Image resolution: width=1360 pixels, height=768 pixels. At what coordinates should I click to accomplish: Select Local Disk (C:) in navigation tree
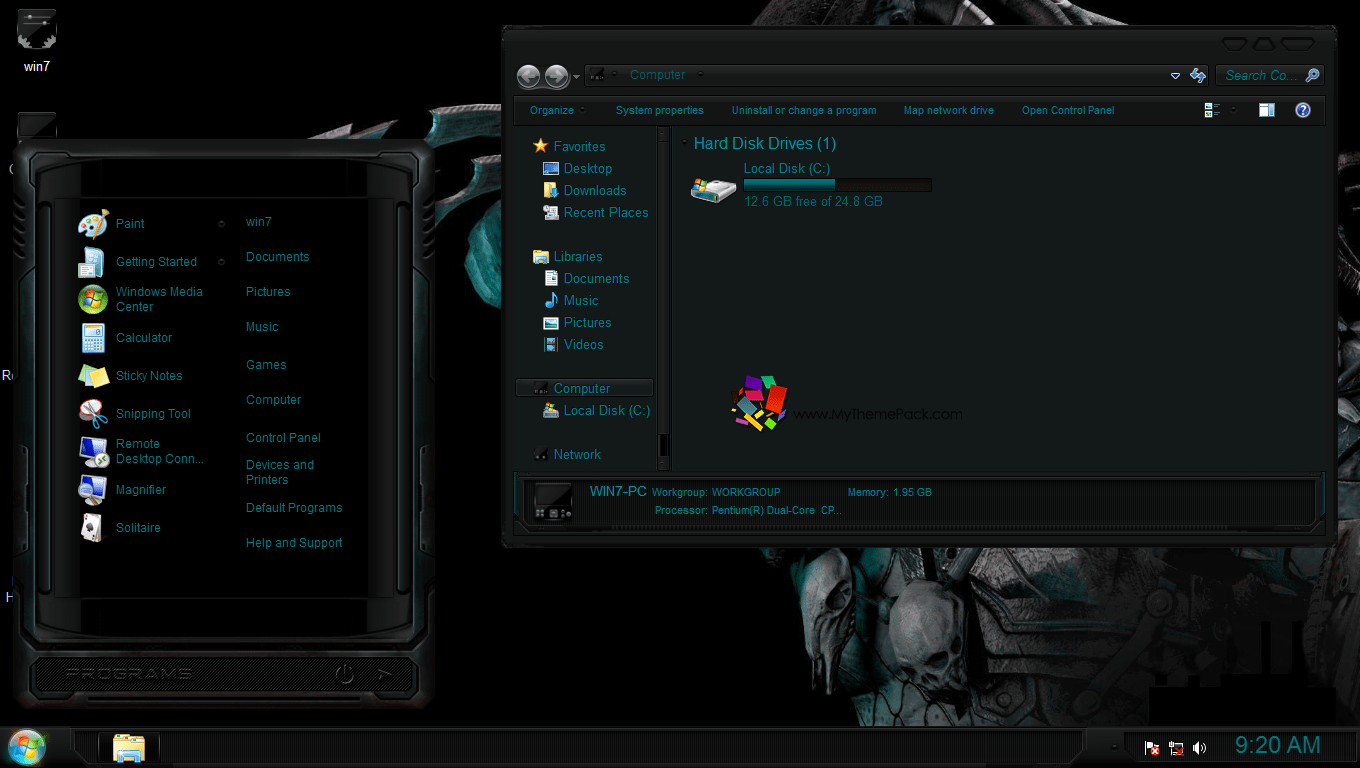(x=597, y=411)
